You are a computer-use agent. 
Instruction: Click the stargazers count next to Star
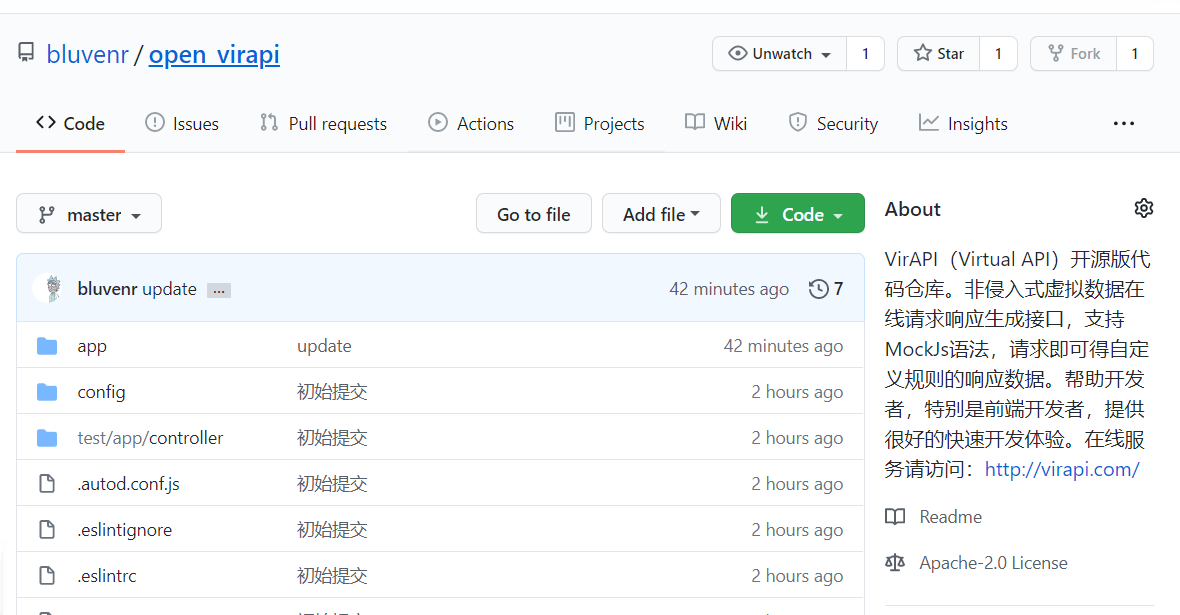(999, 53)
